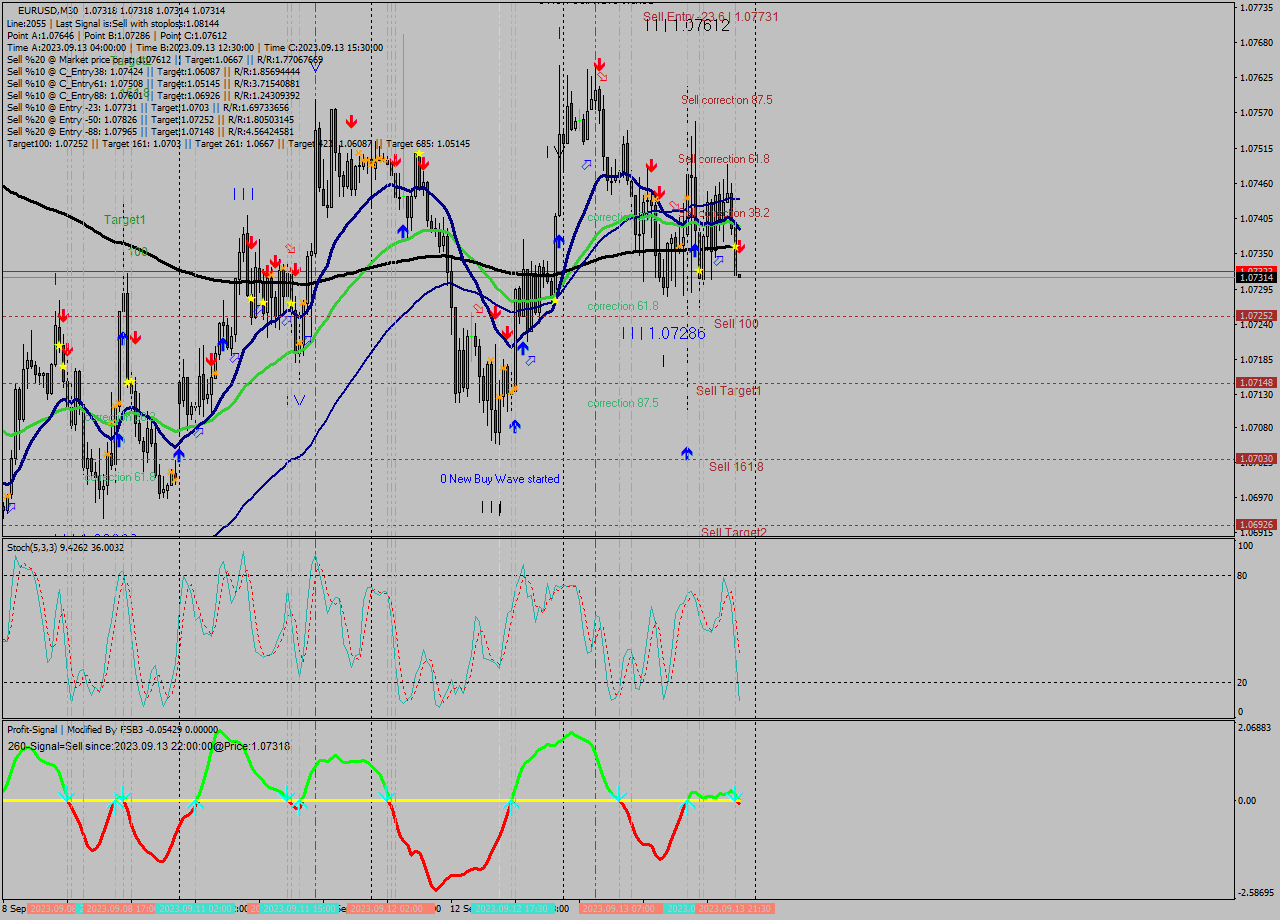Click the blue up arrow beside 'Sell 161.8'
The image size is (1280, 920).
687,453
